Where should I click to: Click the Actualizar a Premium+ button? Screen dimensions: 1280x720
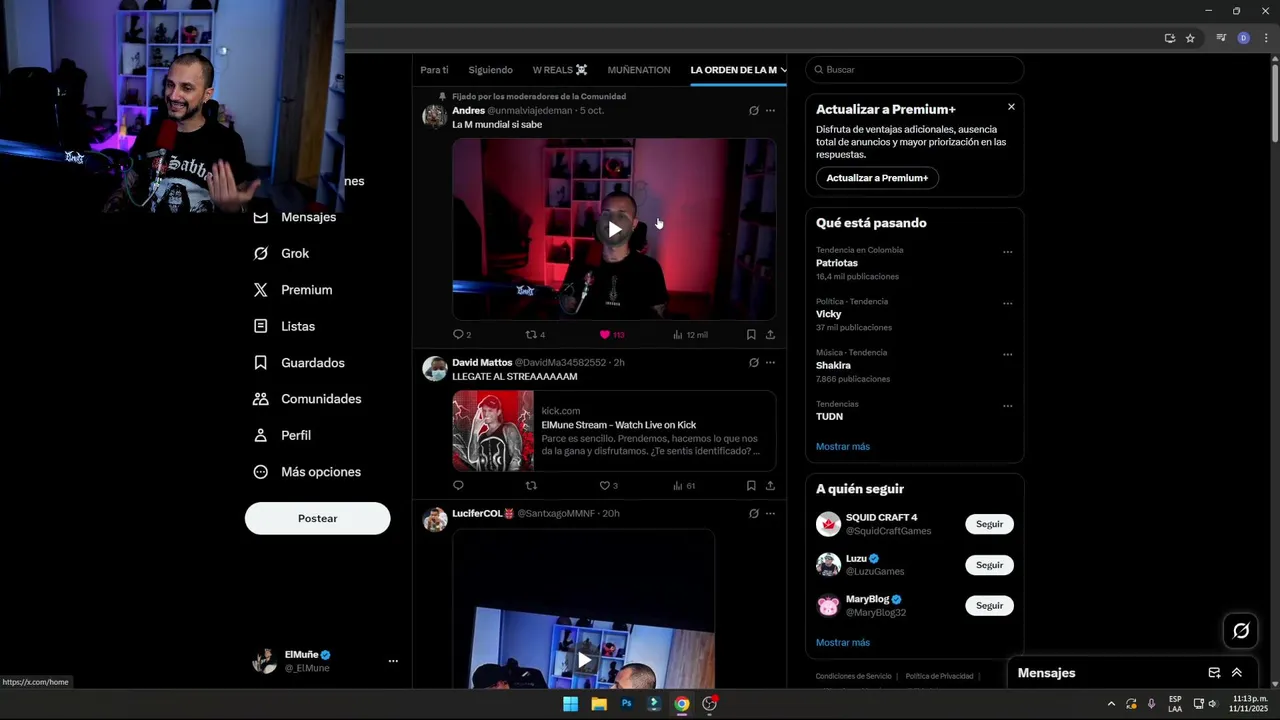point(877,178)
